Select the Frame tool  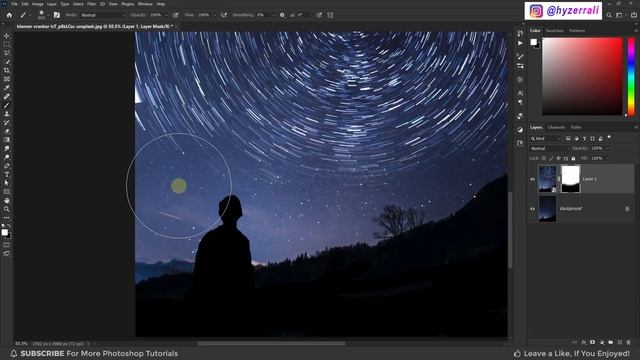[x=7, y=79]
